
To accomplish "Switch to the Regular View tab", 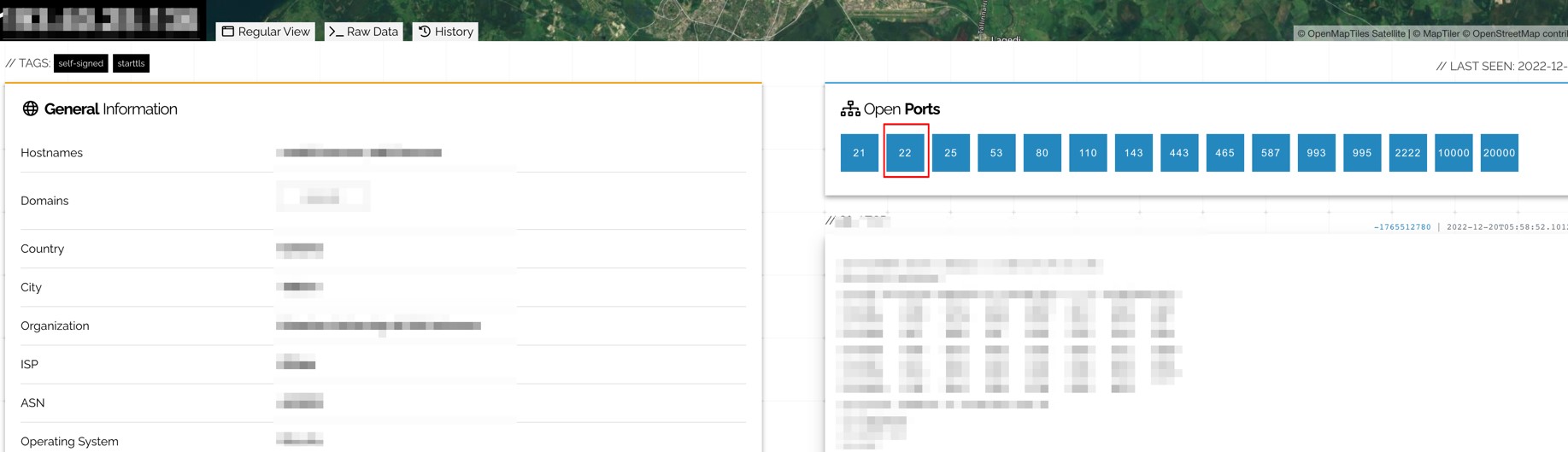I will [266, 32].
